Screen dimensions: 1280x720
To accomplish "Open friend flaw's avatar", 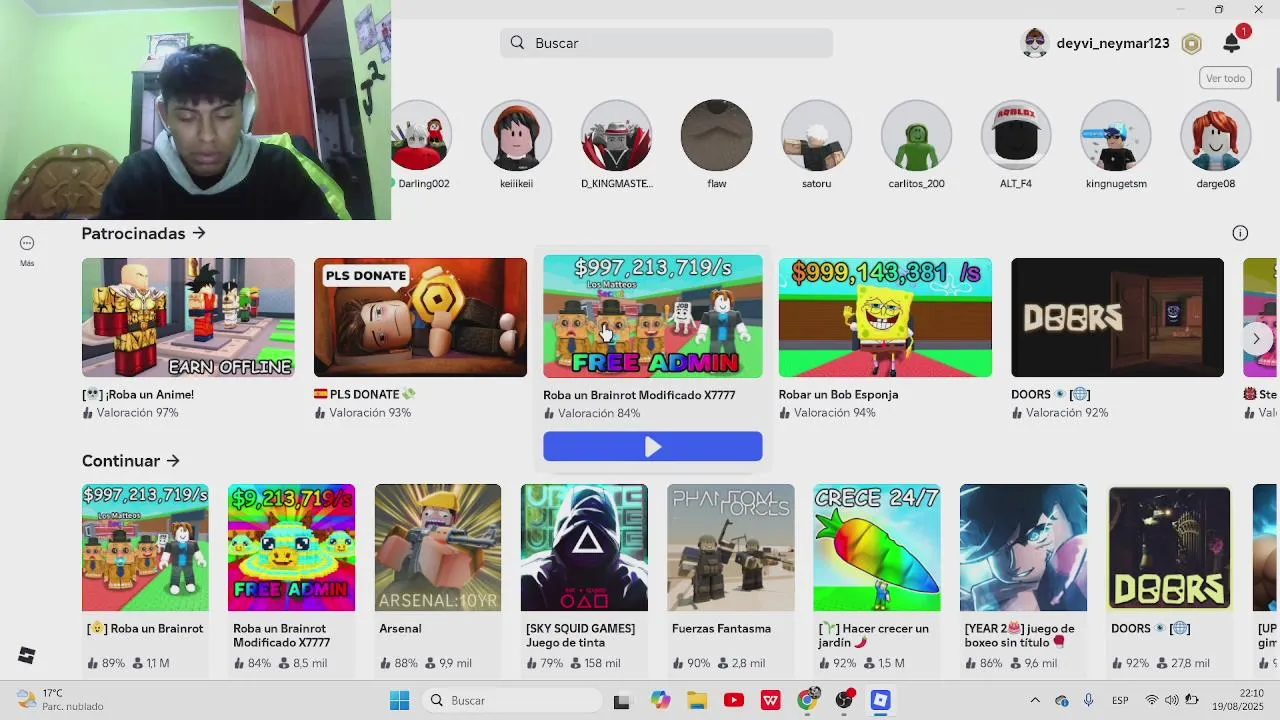I will (x=717, y=135).
